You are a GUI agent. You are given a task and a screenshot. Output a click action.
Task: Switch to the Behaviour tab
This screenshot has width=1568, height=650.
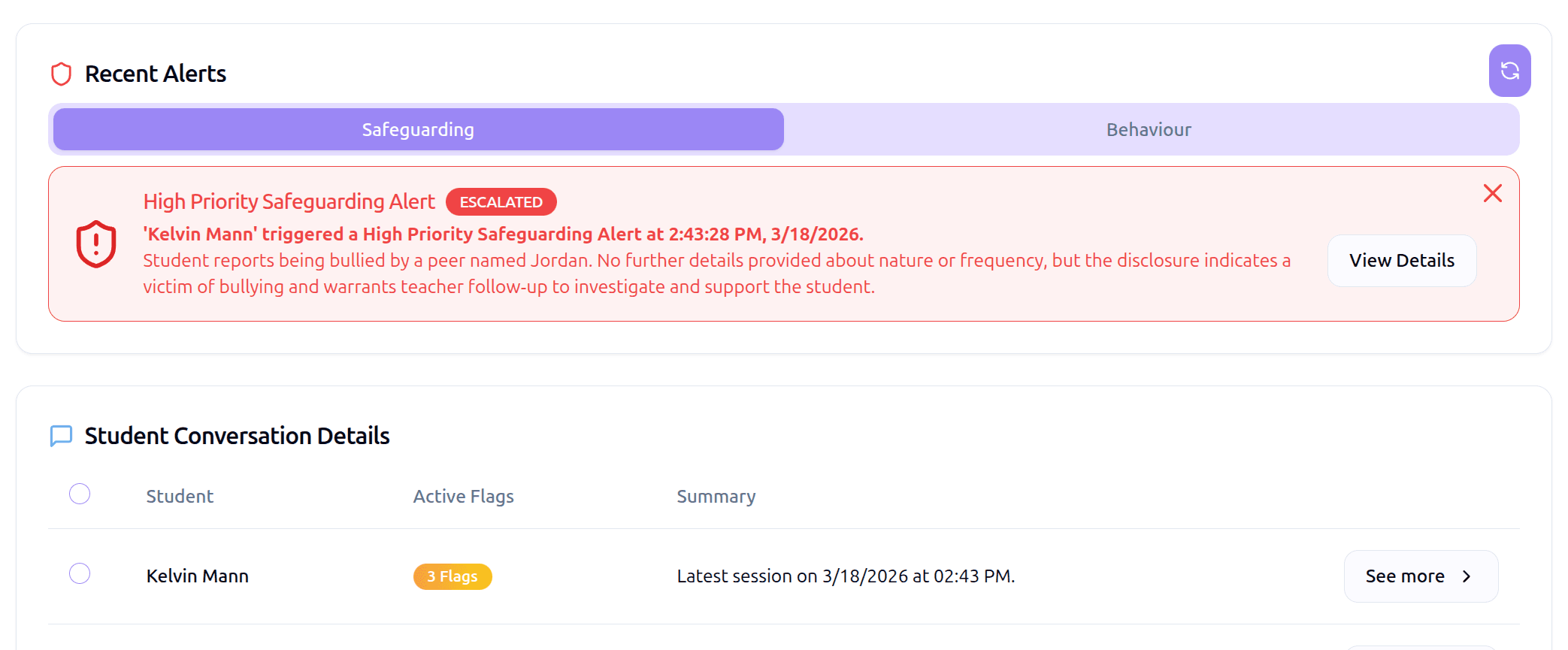[1148, 129]
